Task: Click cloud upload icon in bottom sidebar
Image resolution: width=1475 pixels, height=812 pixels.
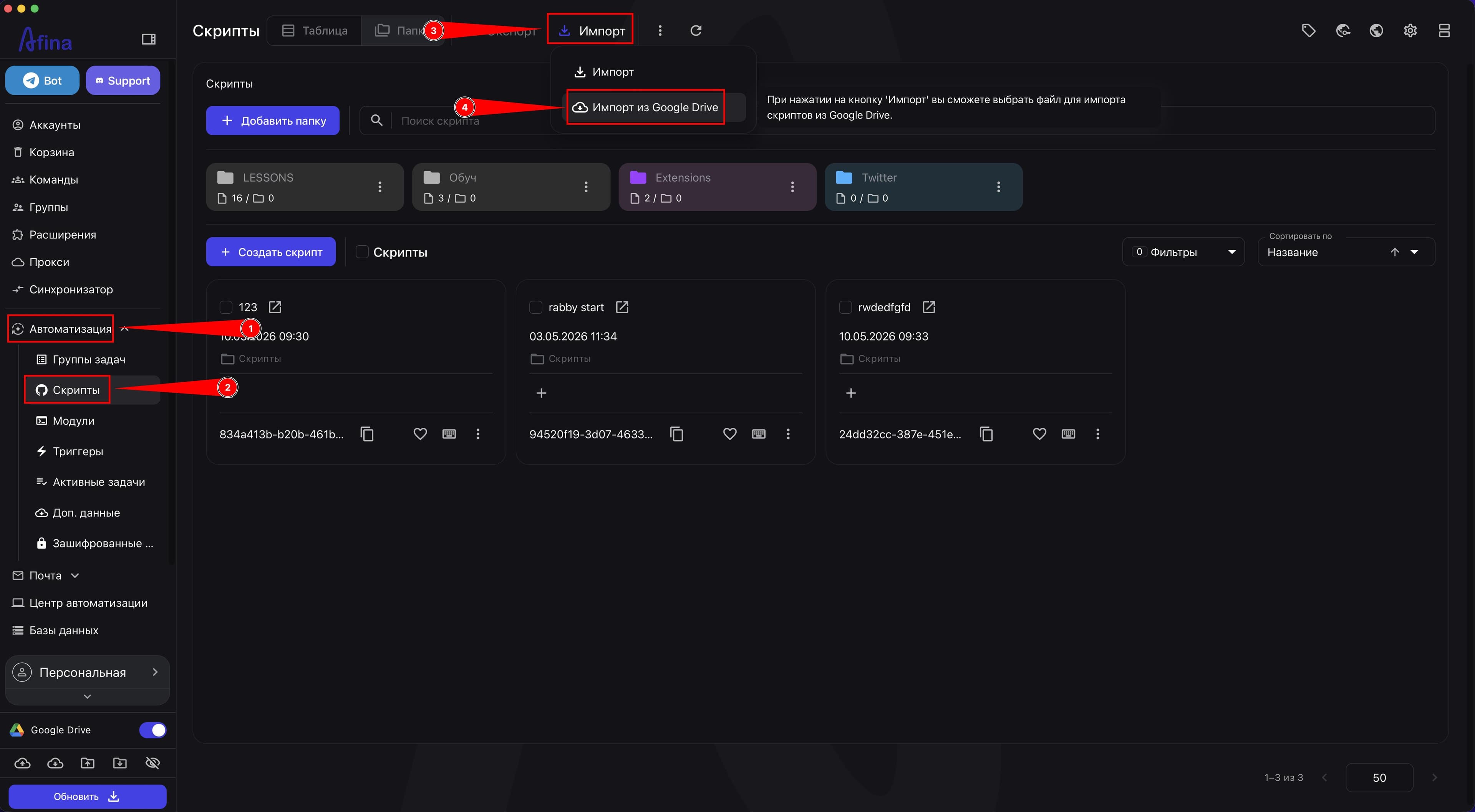Action: pyautogui.click(x=22, y=763)
